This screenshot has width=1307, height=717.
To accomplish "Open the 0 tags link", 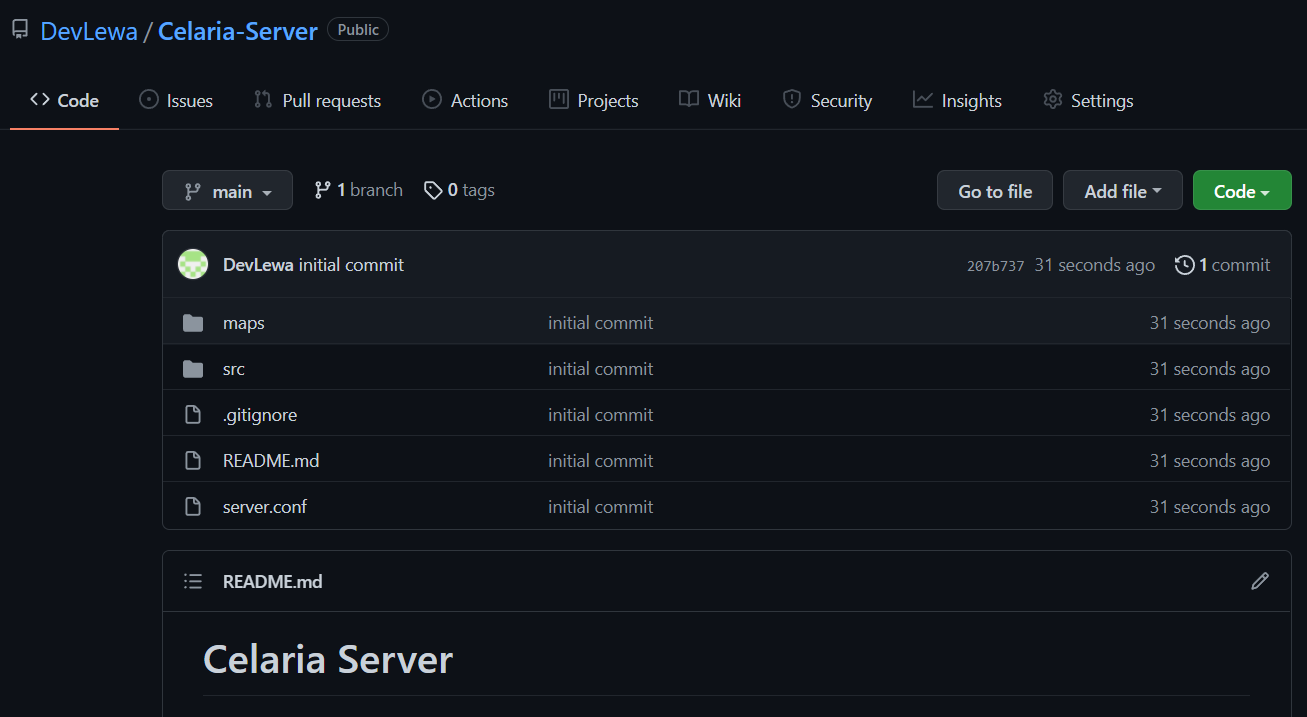I will (x=459, y=190).
